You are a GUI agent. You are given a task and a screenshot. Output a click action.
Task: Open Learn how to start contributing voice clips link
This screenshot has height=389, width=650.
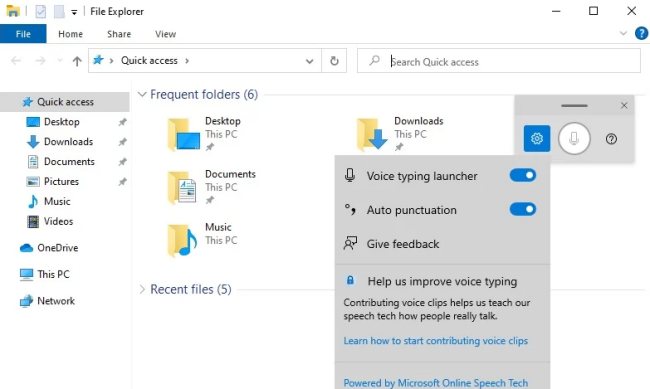click(x=436, y=340)
